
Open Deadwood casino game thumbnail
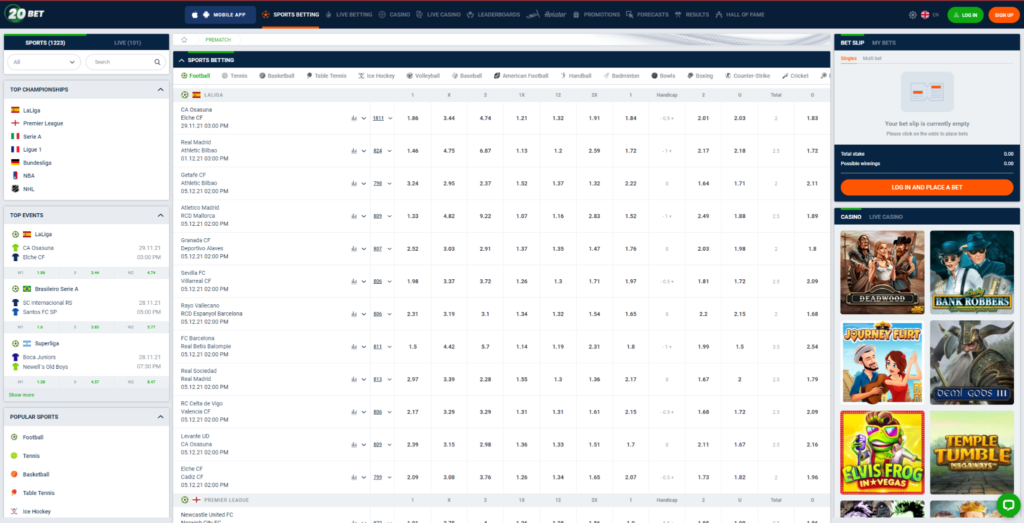(882, 272)
